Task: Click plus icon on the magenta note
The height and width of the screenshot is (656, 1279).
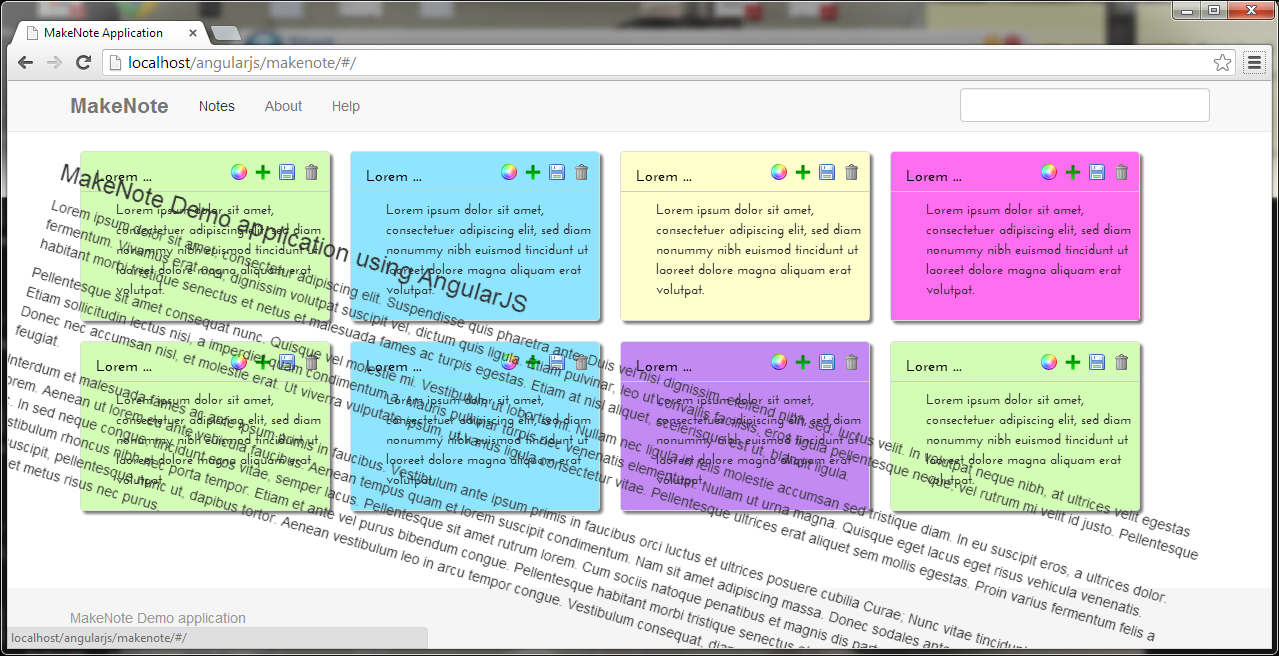Action: (x=1073, y=172)
